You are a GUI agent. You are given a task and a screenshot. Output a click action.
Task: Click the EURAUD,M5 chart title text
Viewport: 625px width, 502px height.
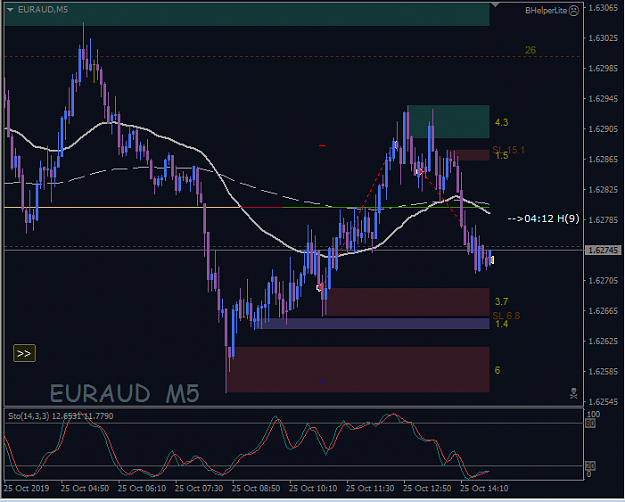pyautogui.click(x=43, y=10)
